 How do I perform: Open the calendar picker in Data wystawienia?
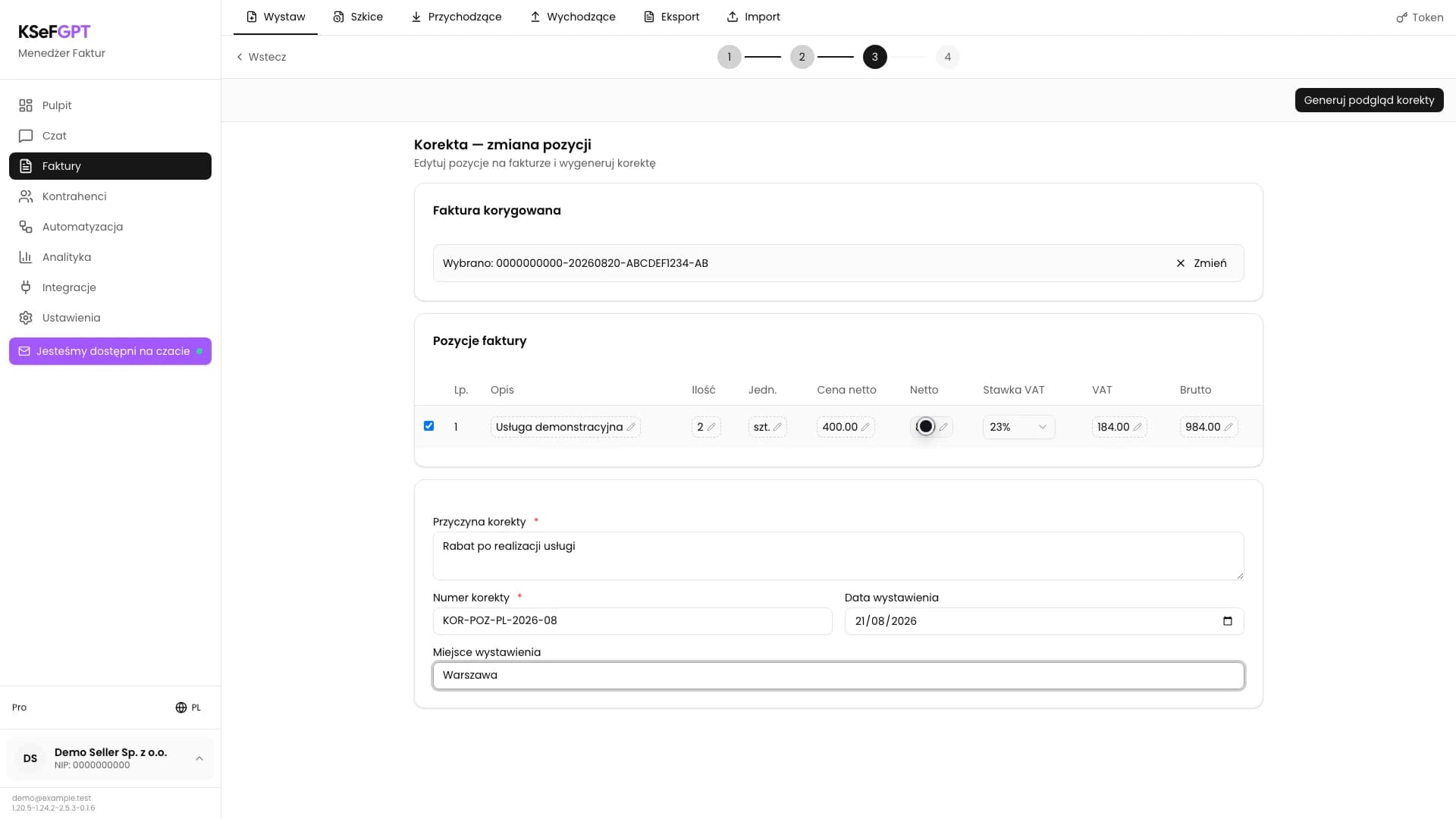(1228, 621)
